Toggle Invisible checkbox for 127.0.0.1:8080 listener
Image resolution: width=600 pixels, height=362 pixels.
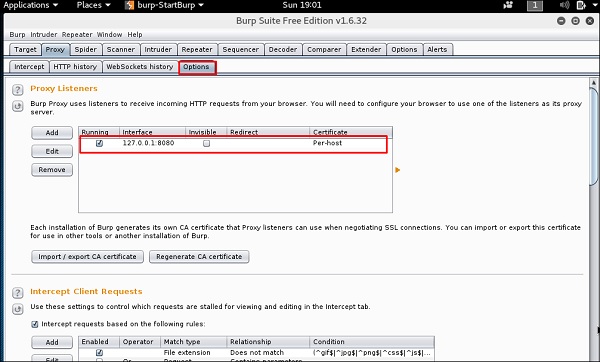[x=207, y=143]
